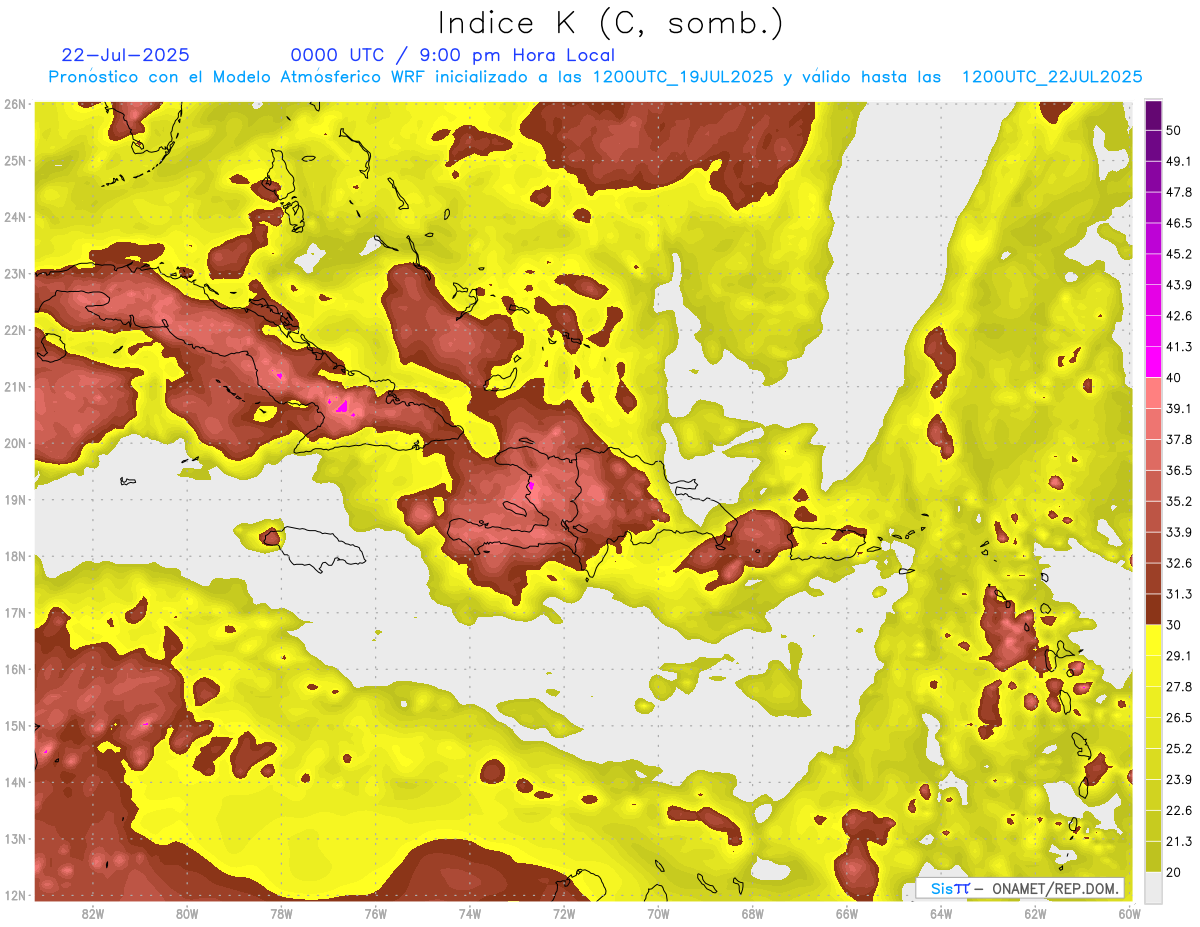Click the colorbar label "33.9"
The height and width of the screenshot is (927, 1200).
1179,532
